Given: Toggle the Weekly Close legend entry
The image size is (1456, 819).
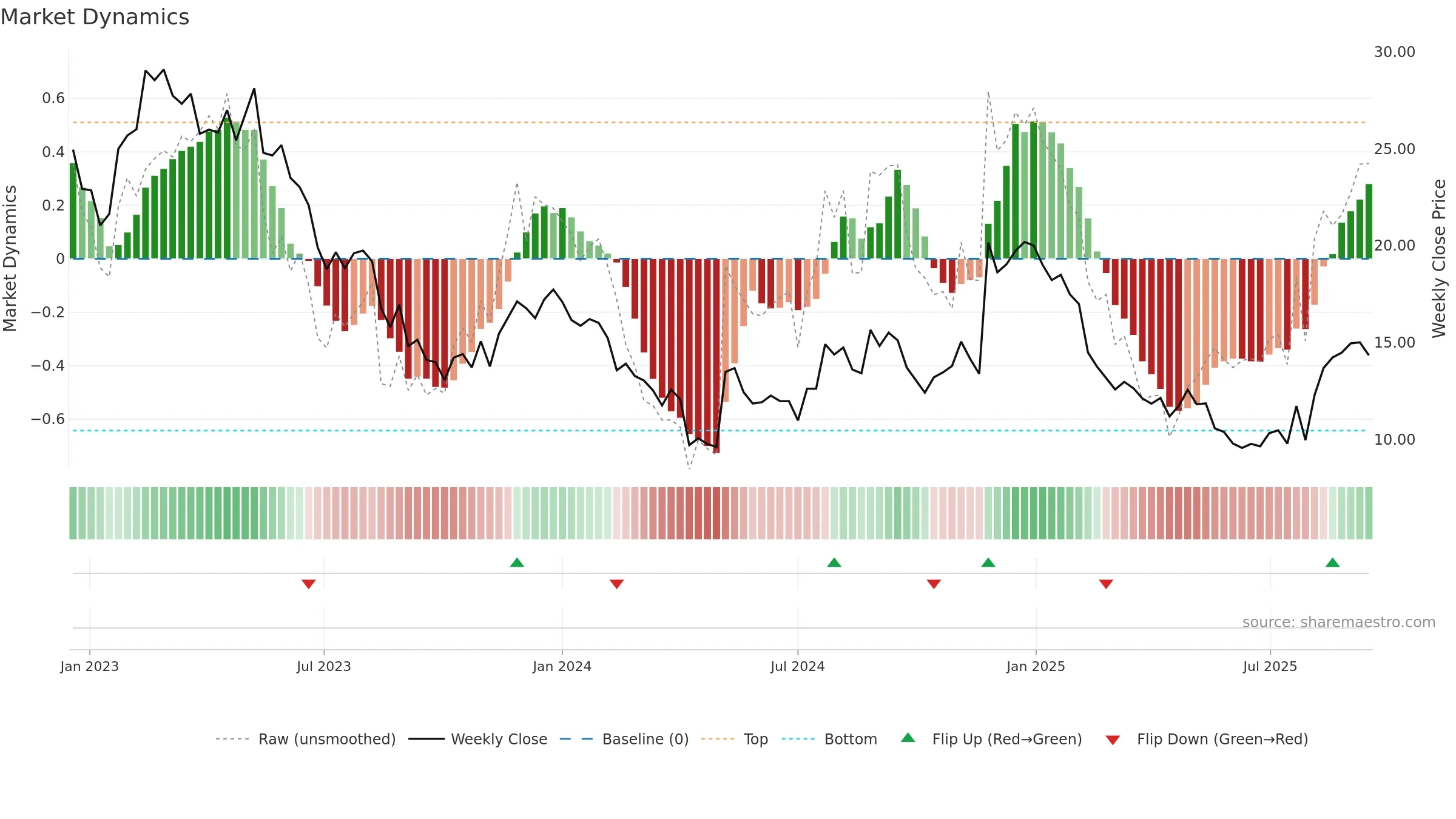Looking at the screenshot, I should pos(478,739).
